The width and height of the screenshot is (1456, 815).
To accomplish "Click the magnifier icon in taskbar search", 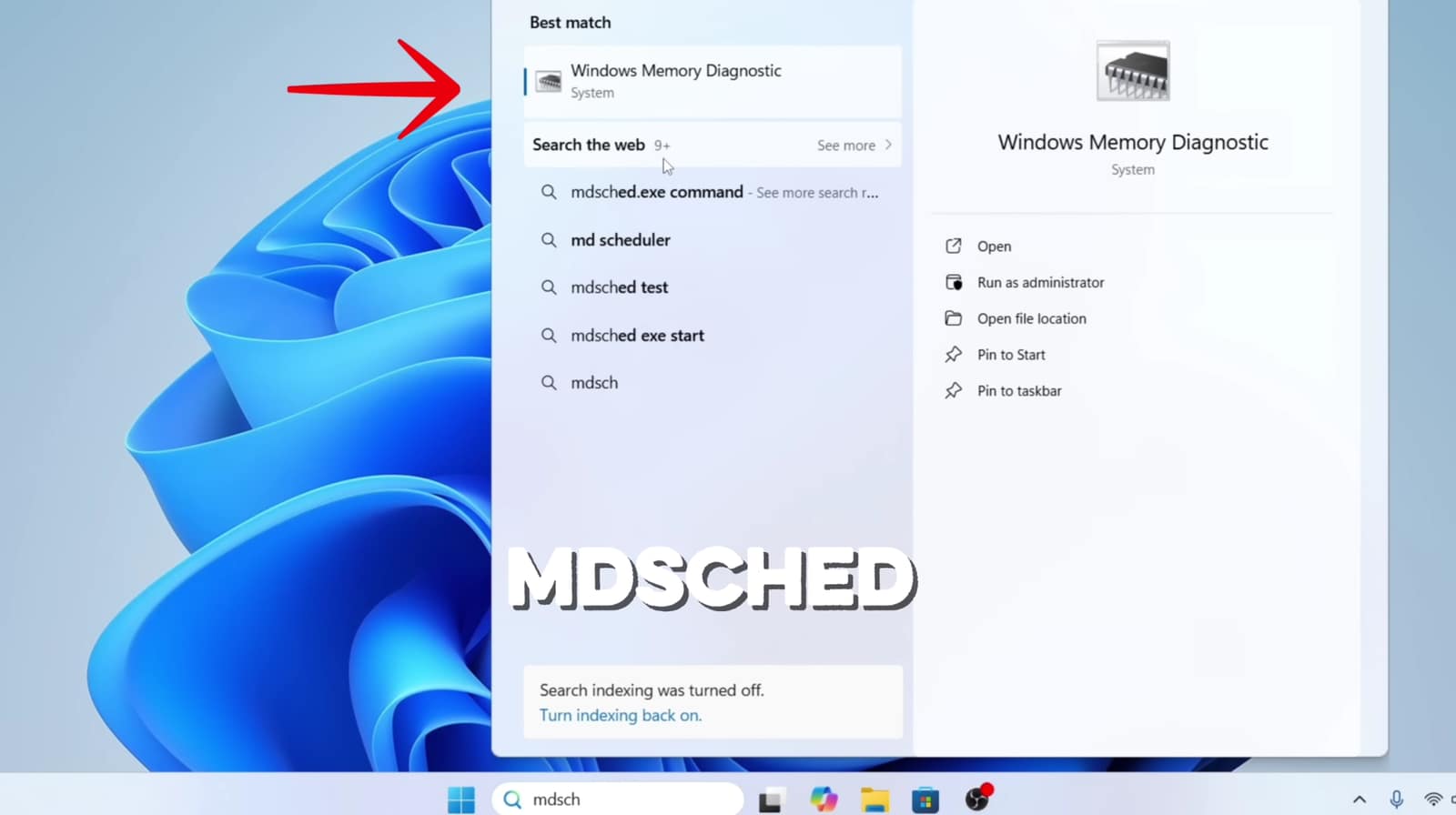I will pyautogui.click(x=512, y=800).
